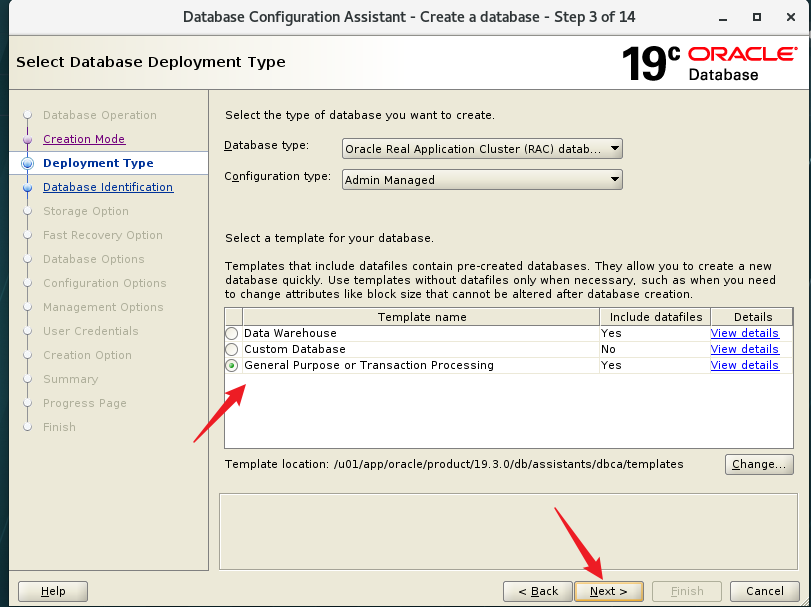Screen dimensions: 811x607
Task: Open the Configuration type dropdown
Action: (x=482, y=180)
